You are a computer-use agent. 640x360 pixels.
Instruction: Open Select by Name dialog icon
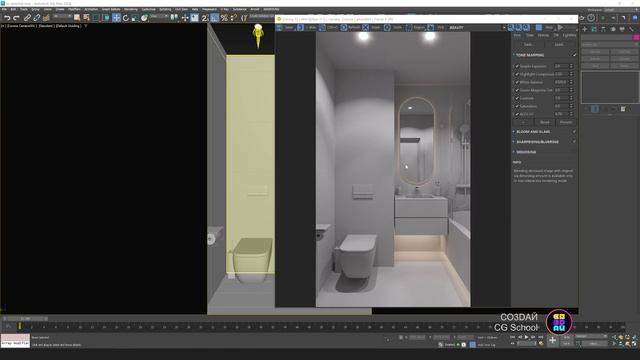coord(86,18)
